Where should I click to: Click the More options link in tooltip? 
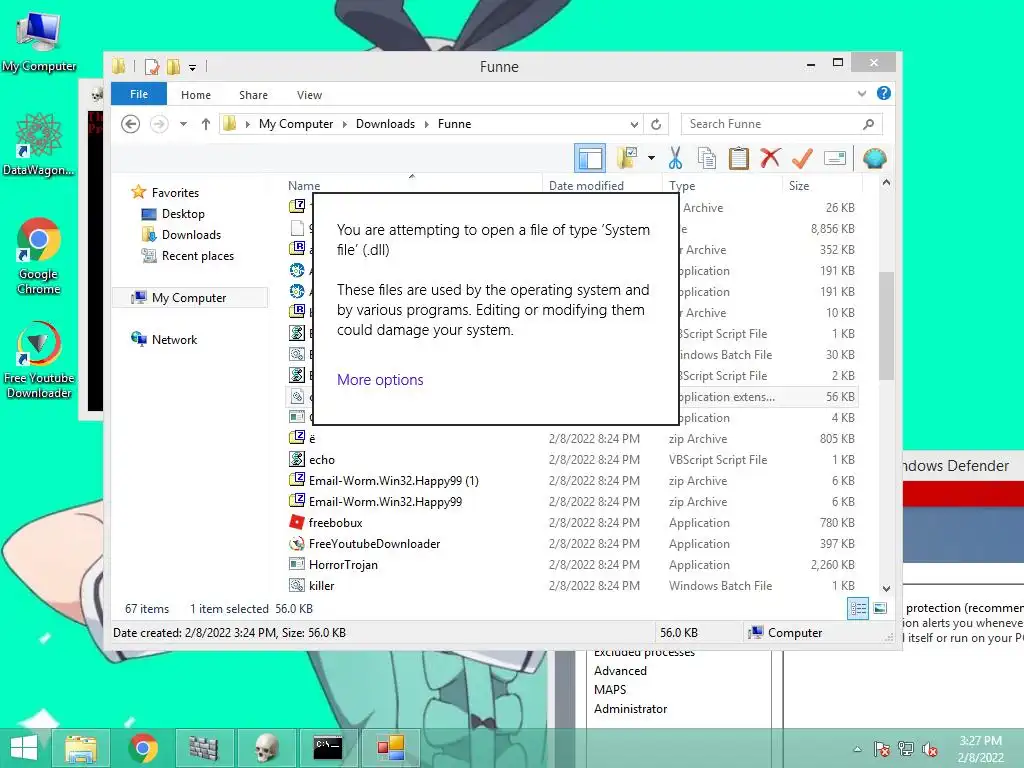(380, 379)
